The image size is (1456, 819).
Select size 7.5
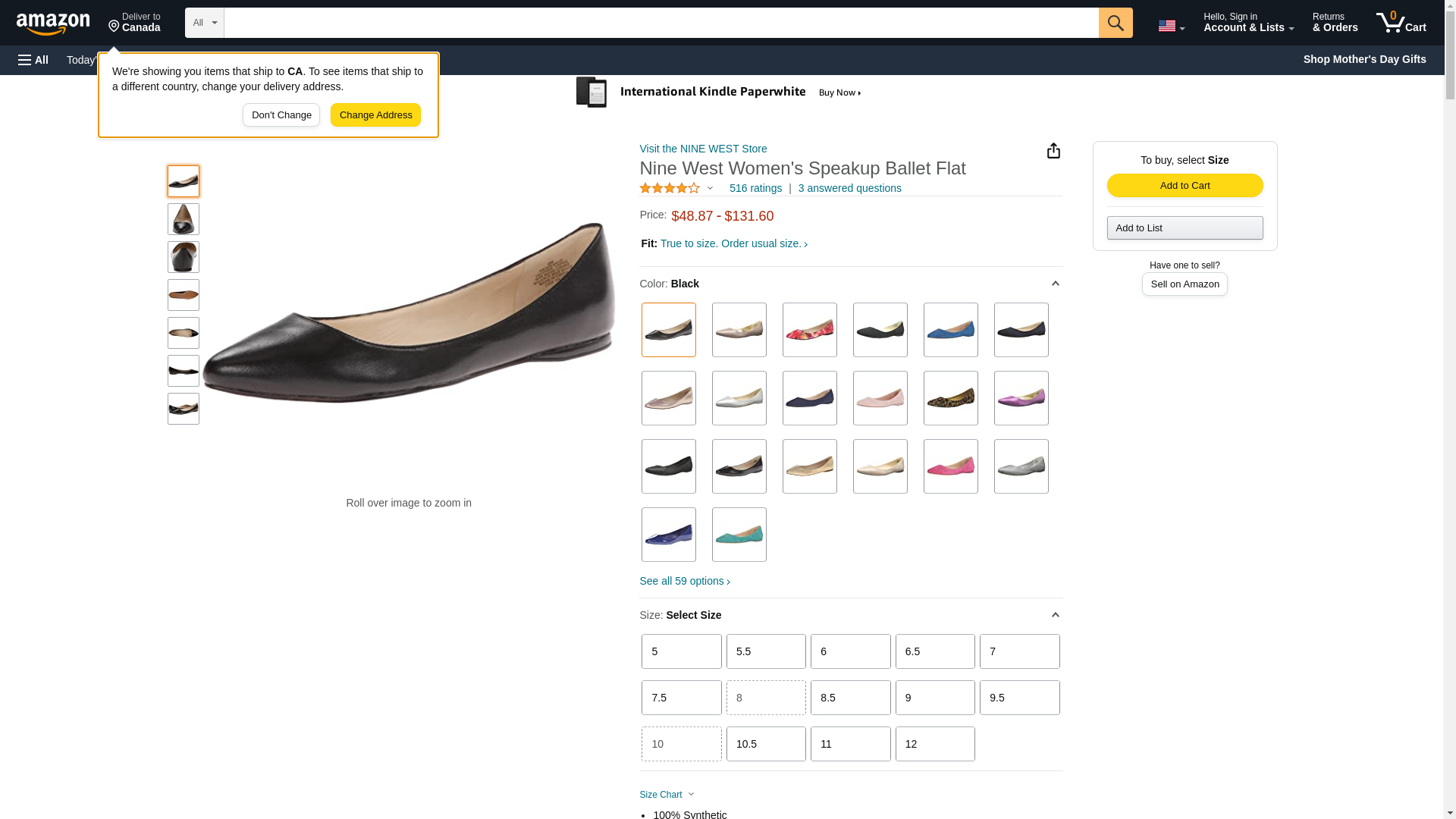[x=681, y=698]
